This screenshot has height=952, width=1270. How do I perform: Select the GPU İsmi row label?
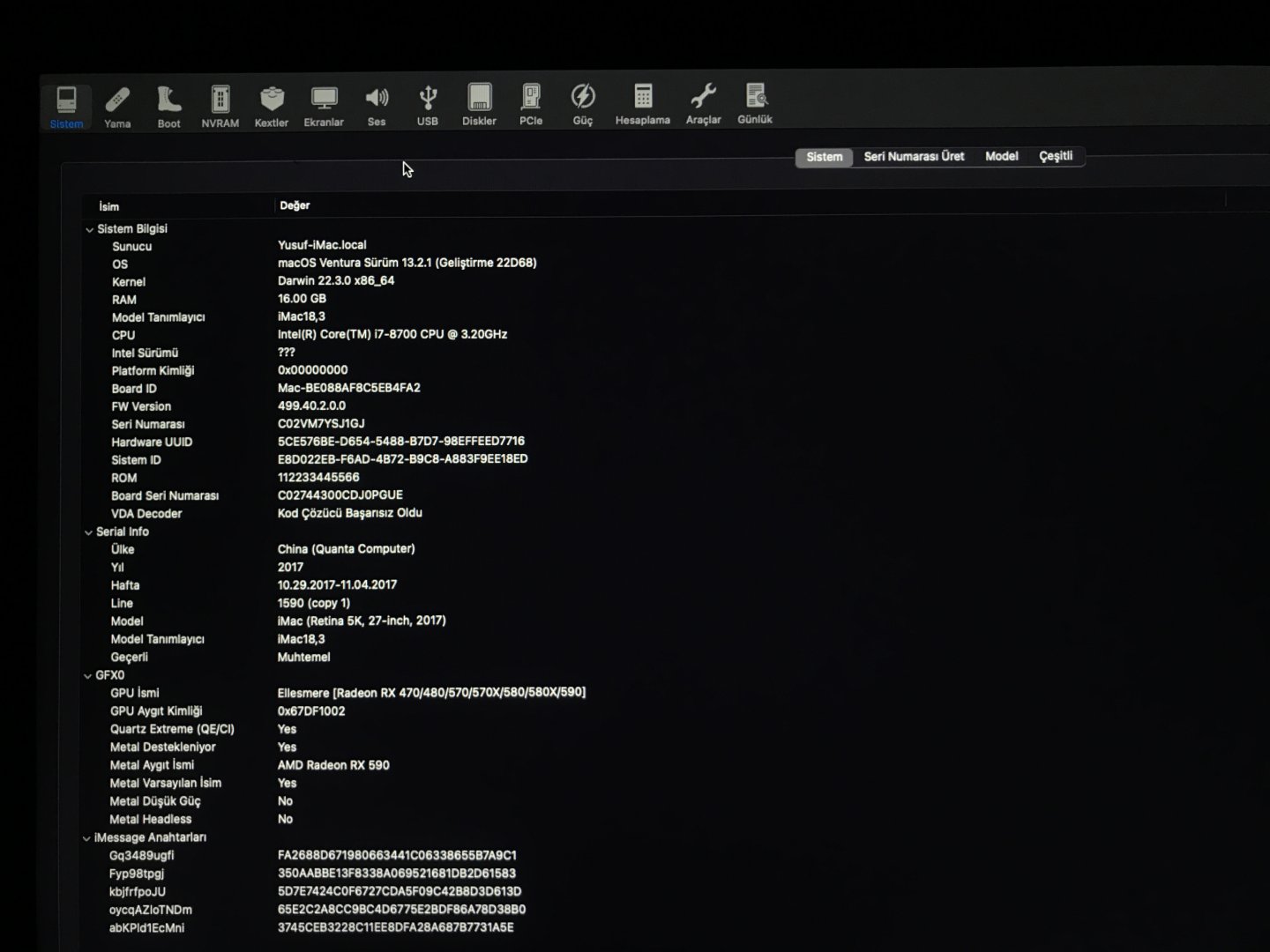(x=135, y=694)
